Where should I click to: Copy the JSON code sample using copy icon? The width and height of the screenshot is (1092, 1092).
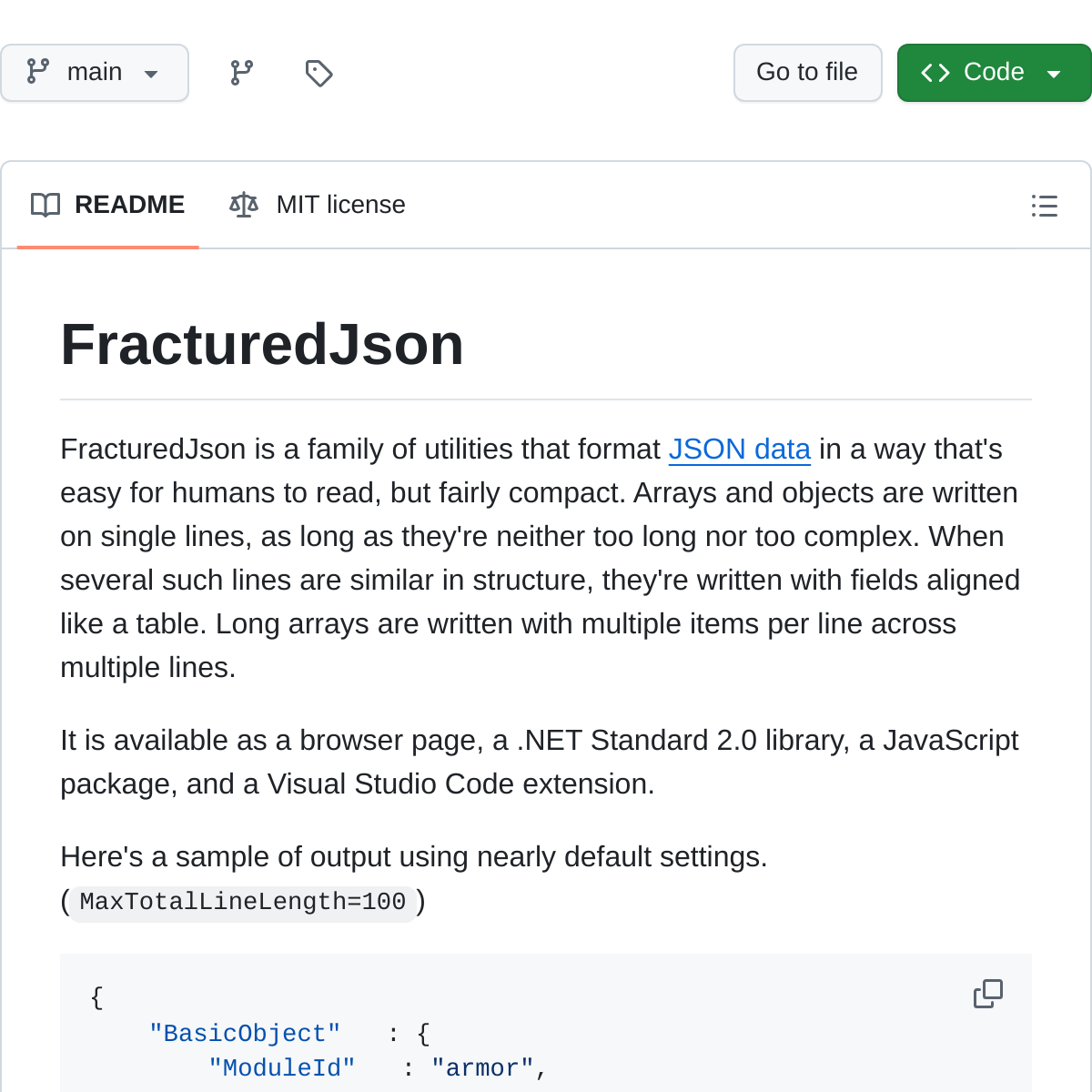click(x=988, y=993)
